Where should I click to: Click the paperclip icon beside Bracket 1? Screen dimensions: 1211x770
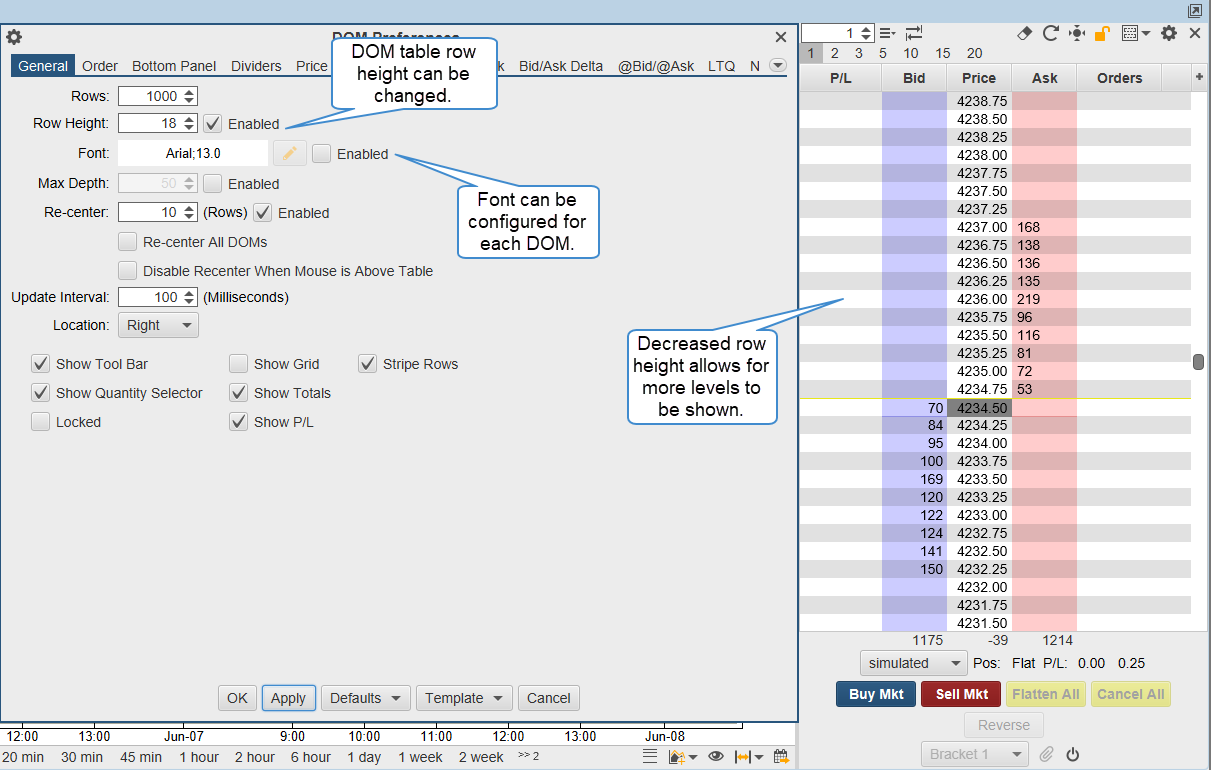(x=1047, y=754)
